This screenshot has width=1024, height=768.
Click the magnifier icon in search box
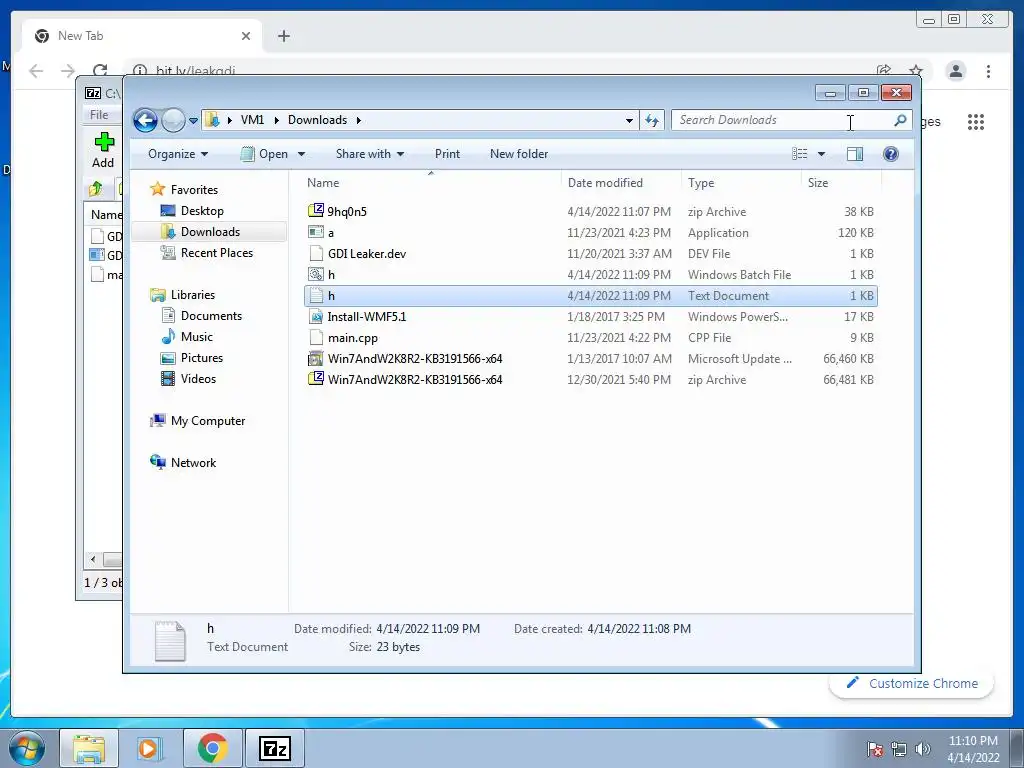900,120
